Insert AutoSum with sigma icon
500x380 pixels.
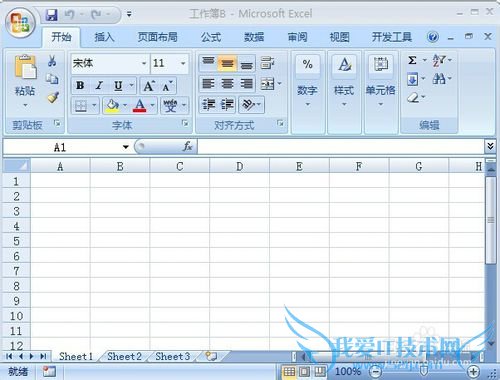click(x=412, y=60)
